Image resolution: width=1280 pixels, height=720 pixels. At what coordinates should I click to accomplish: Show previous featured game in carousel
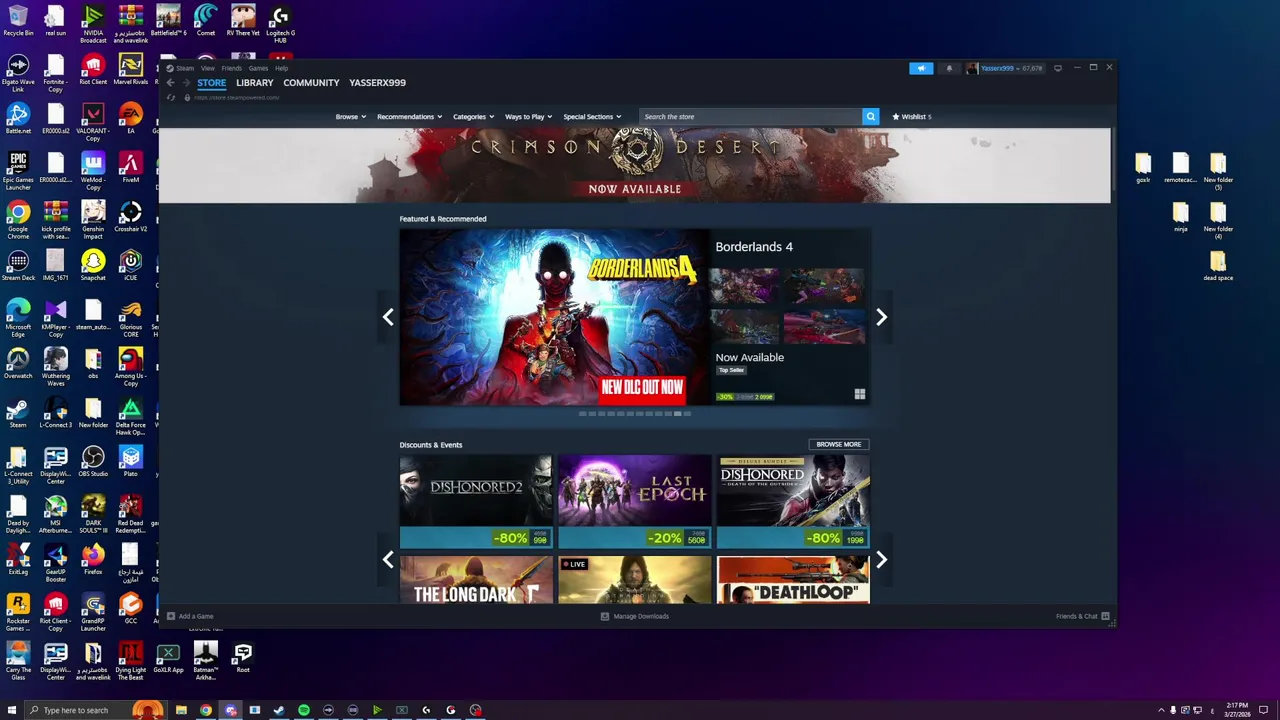click(388, 317)
